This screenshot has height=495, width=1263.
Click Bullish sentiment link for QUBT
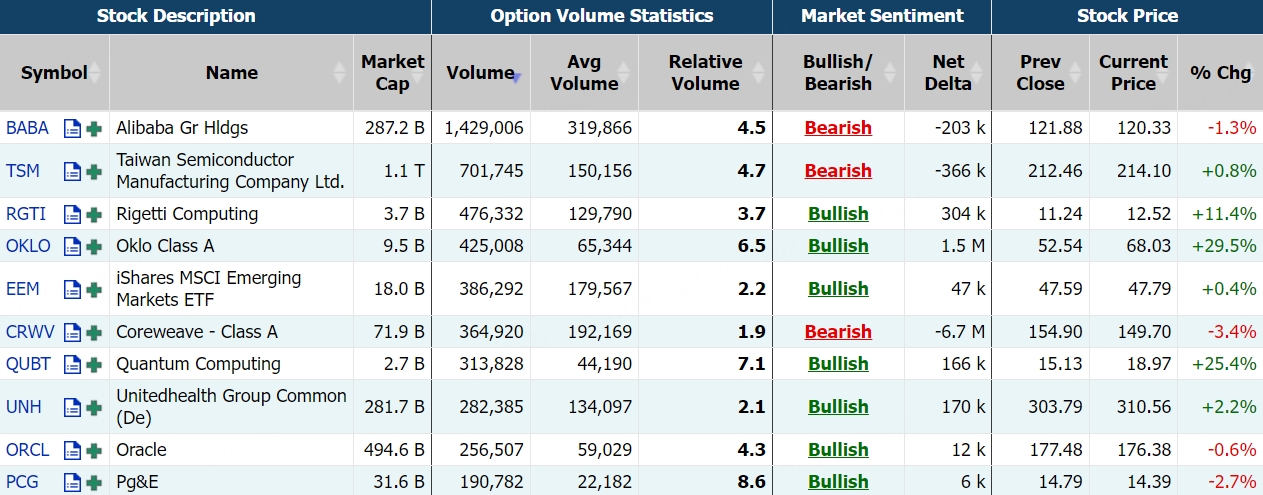point(838,364)
